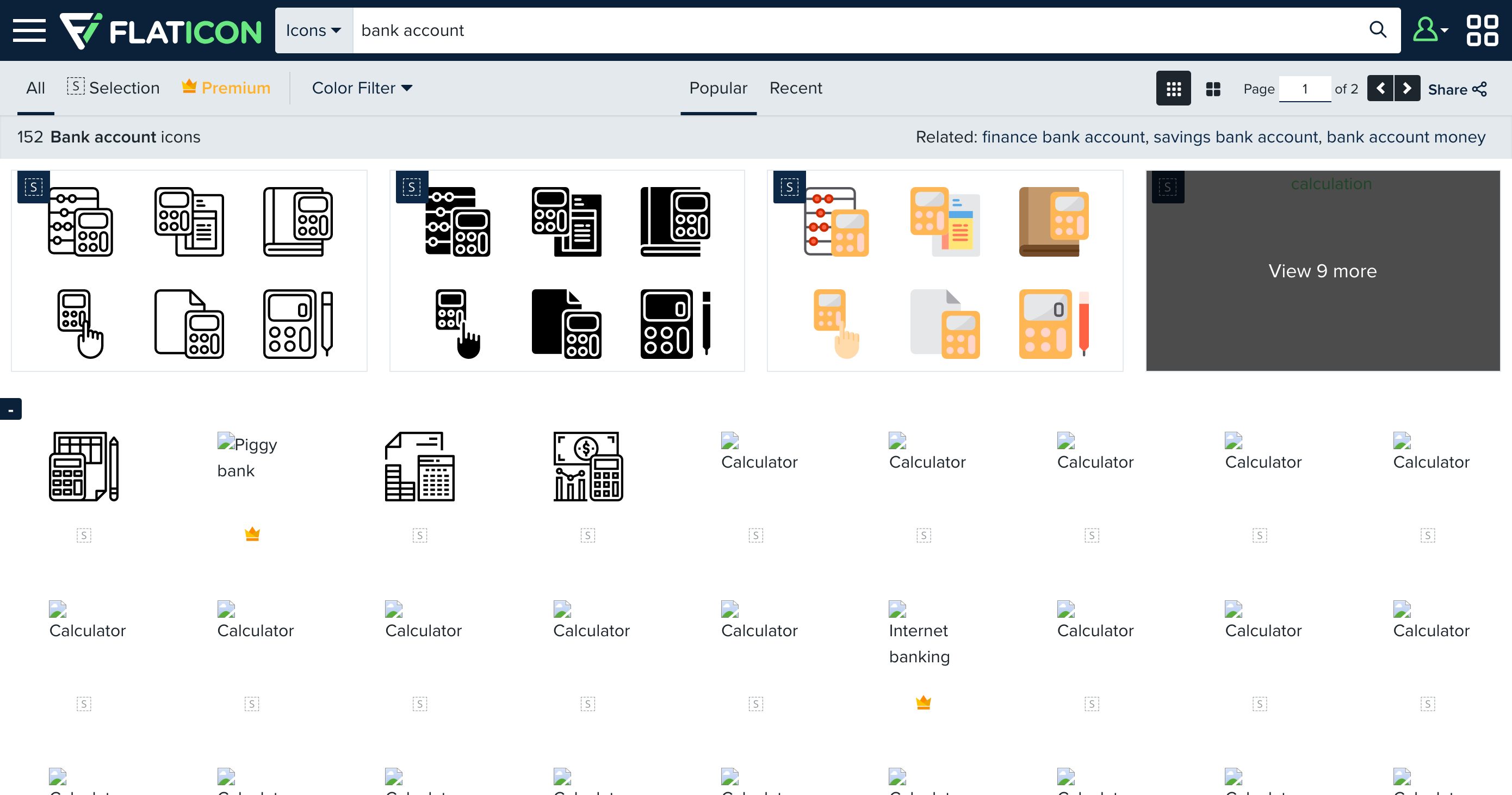The width and height of the screenshot is (1512, 795).
Task: Click the View 9 more button
Action: 1322,270
